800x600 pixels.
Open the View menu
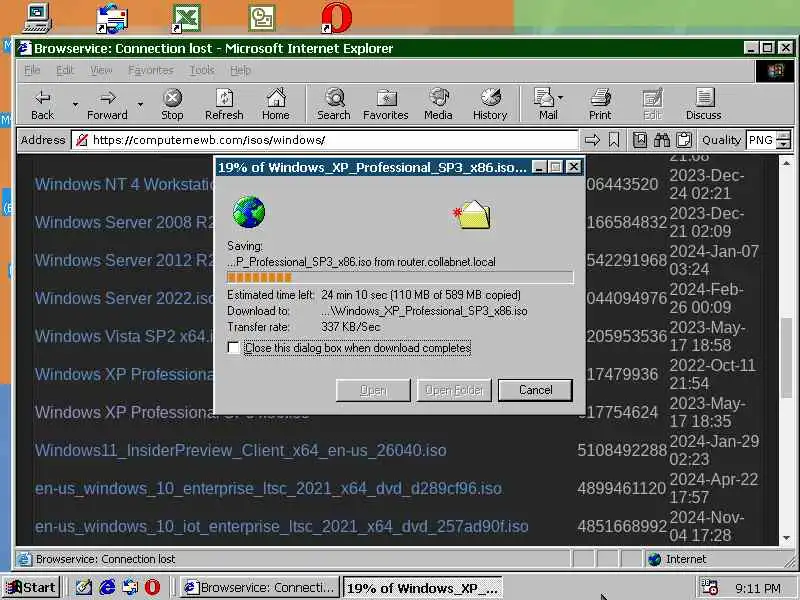(x=101, y=70)
